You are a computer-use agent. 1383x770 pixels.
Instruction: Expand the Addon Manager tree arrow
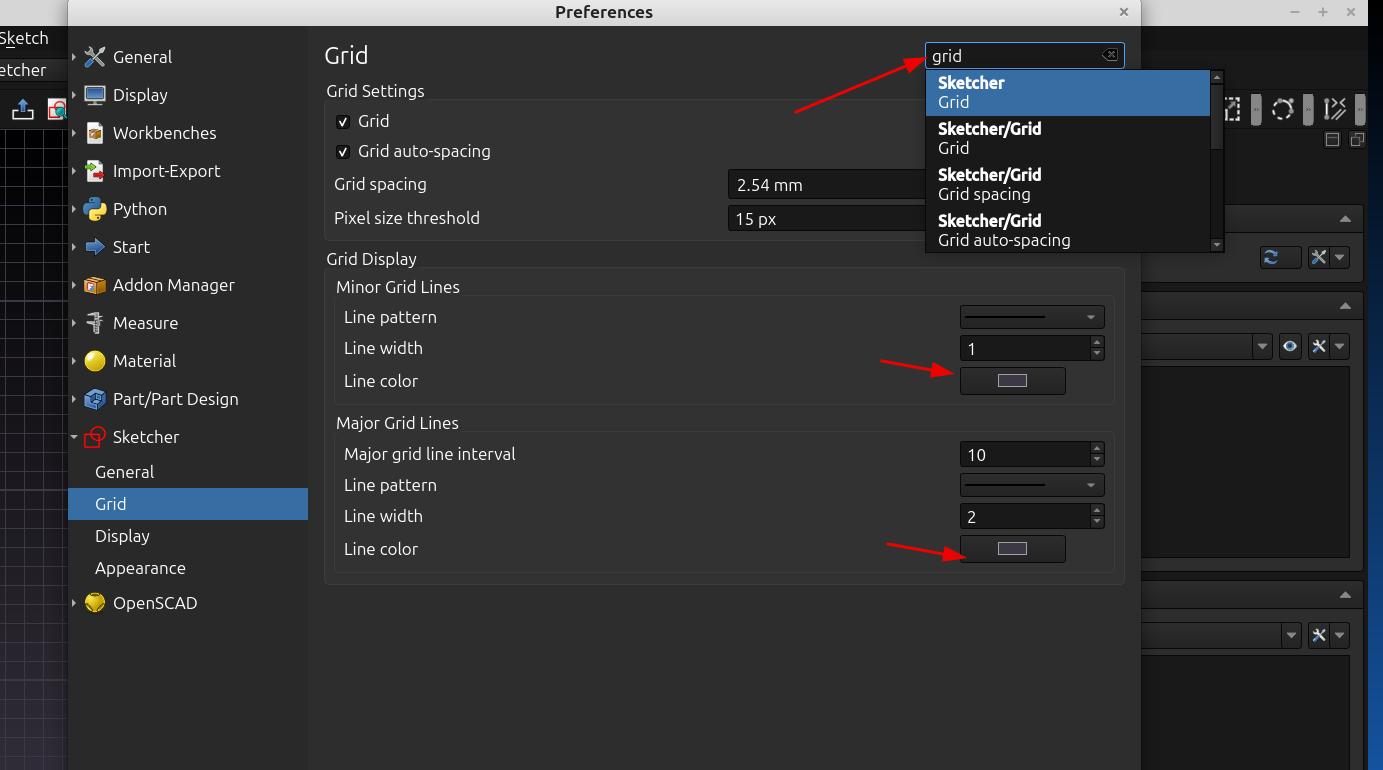coord(74,285)
